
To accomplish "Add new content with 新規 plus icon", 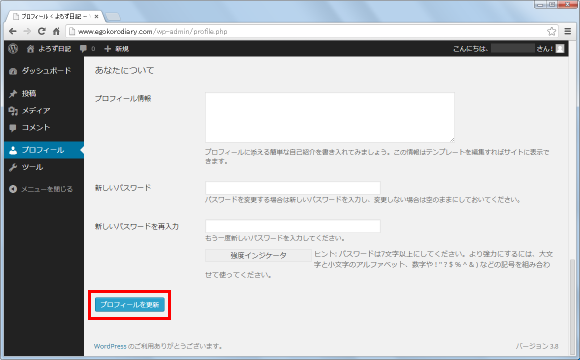I will click(117, 49).
